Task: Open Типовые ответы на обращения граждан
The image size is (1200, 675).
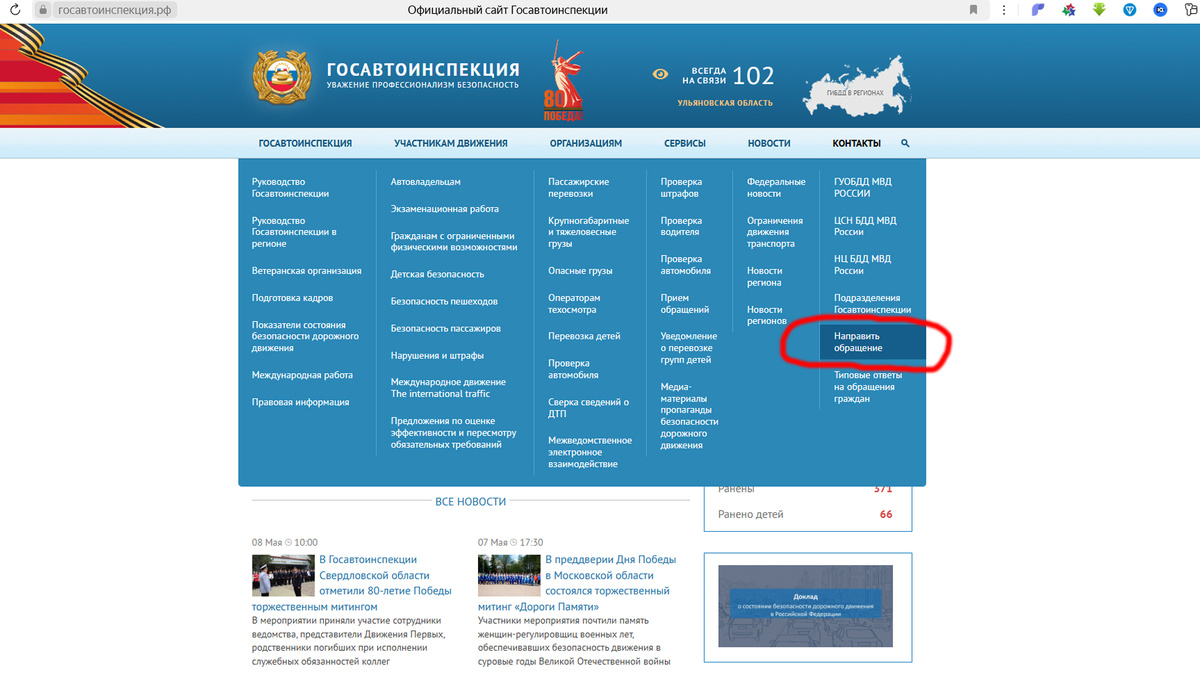Action: 868,387
